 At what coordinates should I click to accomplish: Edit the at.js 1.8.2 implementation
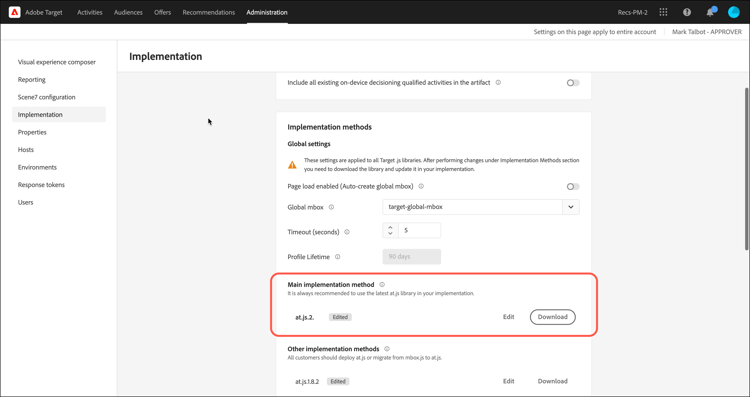tap(508, 381)
